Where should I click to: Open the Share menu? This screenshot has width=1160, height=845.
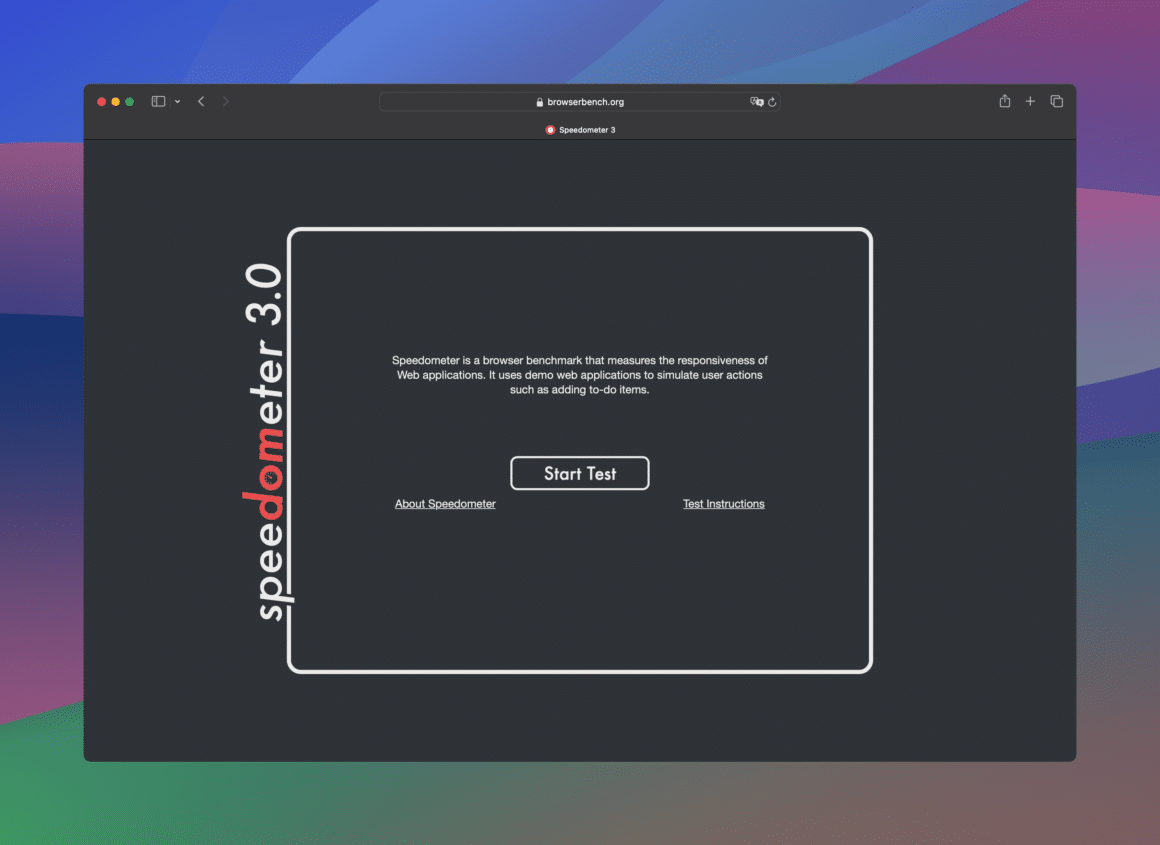tap(1005, 102)
